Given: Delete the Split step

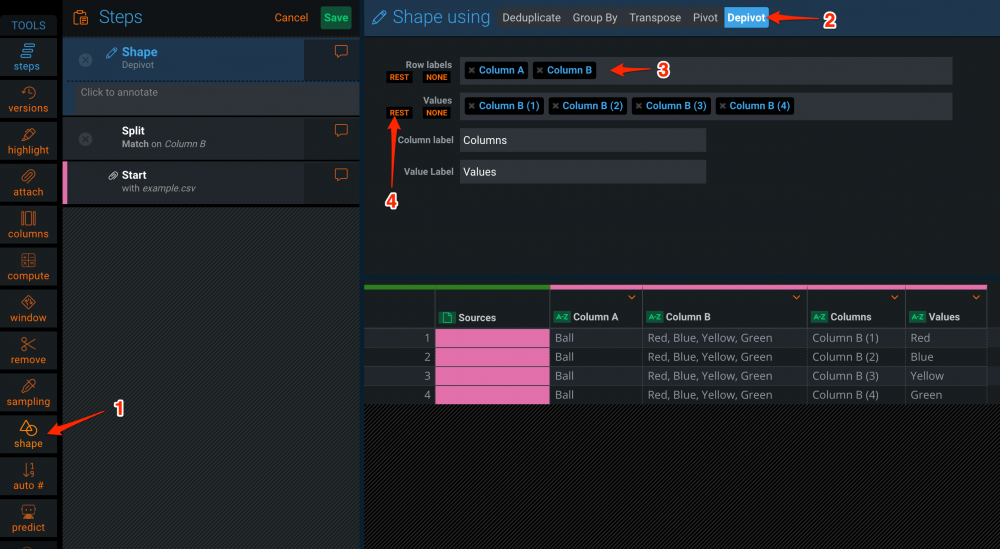Looking at the screenshot, I should pyautogui.click(x=85, y=139).
